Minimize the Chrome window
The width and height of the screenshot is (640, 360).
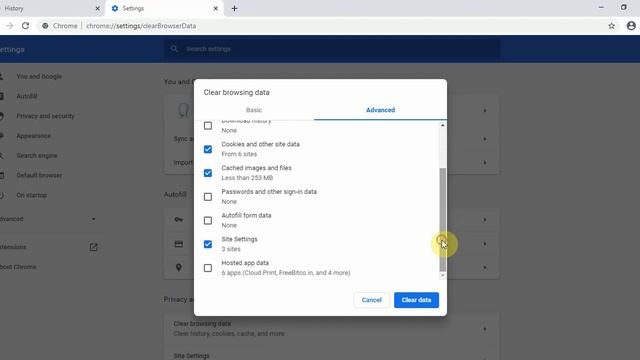coord(601,7)
